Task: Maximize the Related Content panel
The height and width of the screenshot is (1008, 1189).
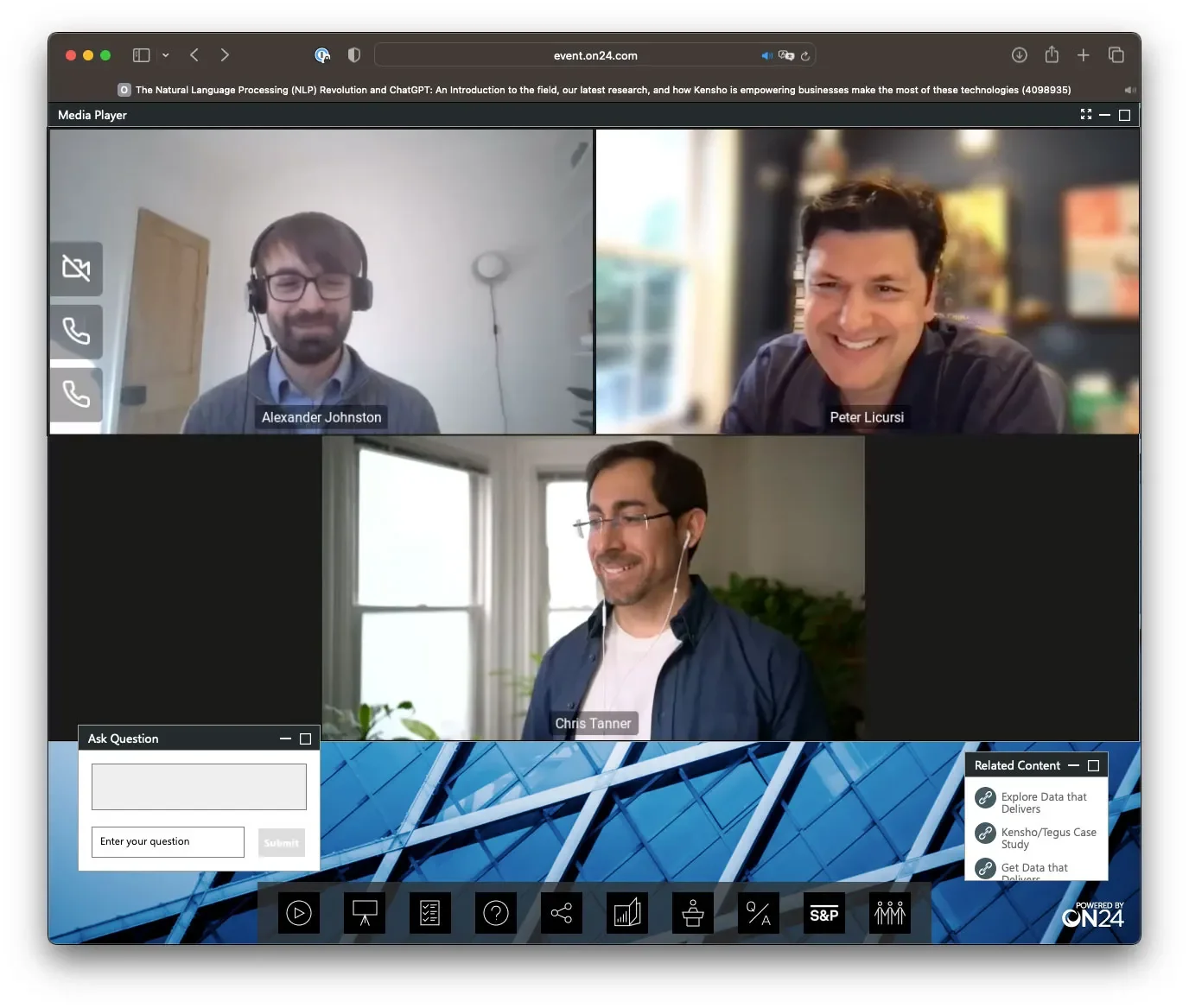Action: tap(1093, 765)
